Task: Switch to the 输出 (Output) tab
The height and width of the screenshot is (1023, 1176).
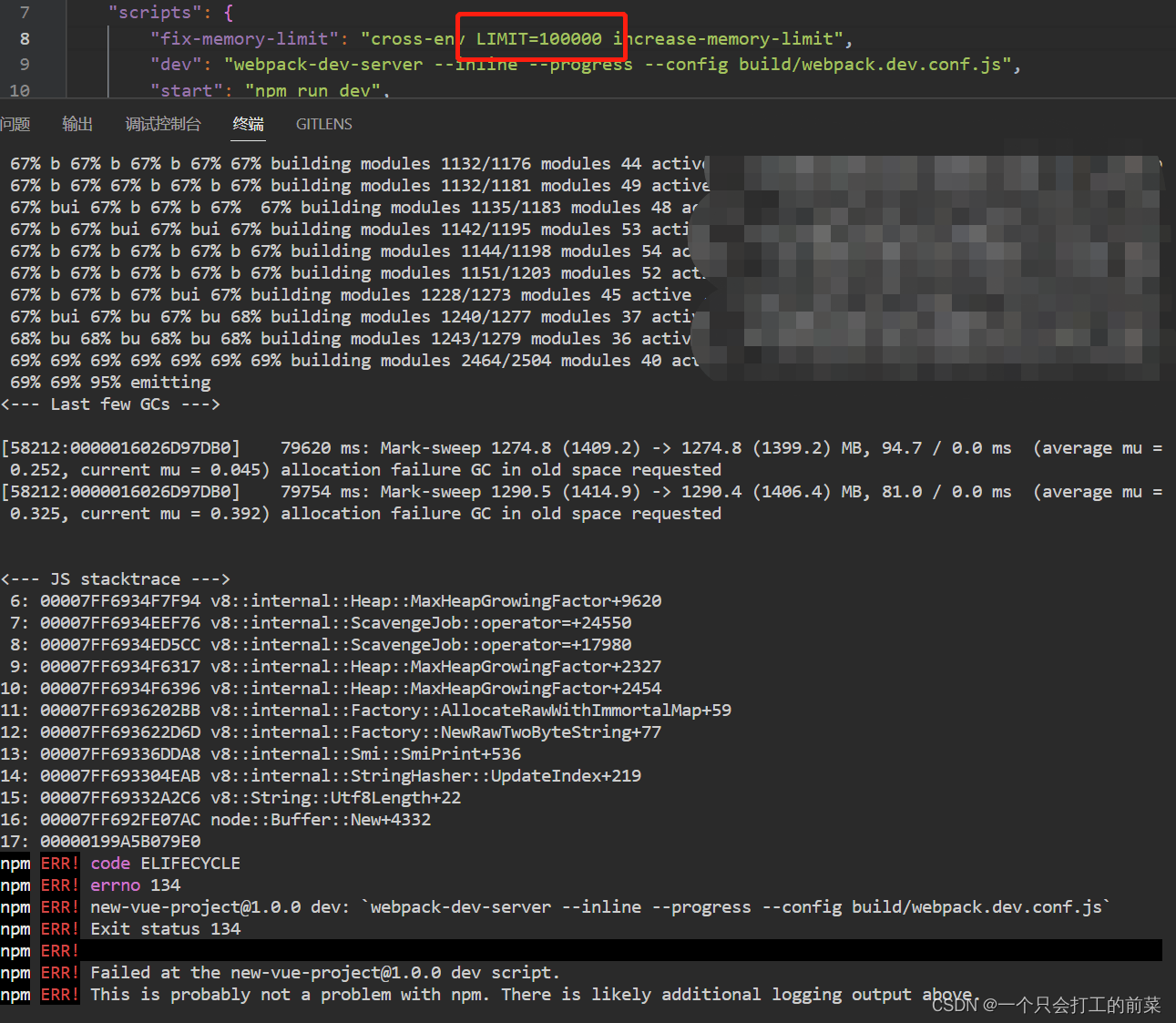Action: [x=77, y=124]
